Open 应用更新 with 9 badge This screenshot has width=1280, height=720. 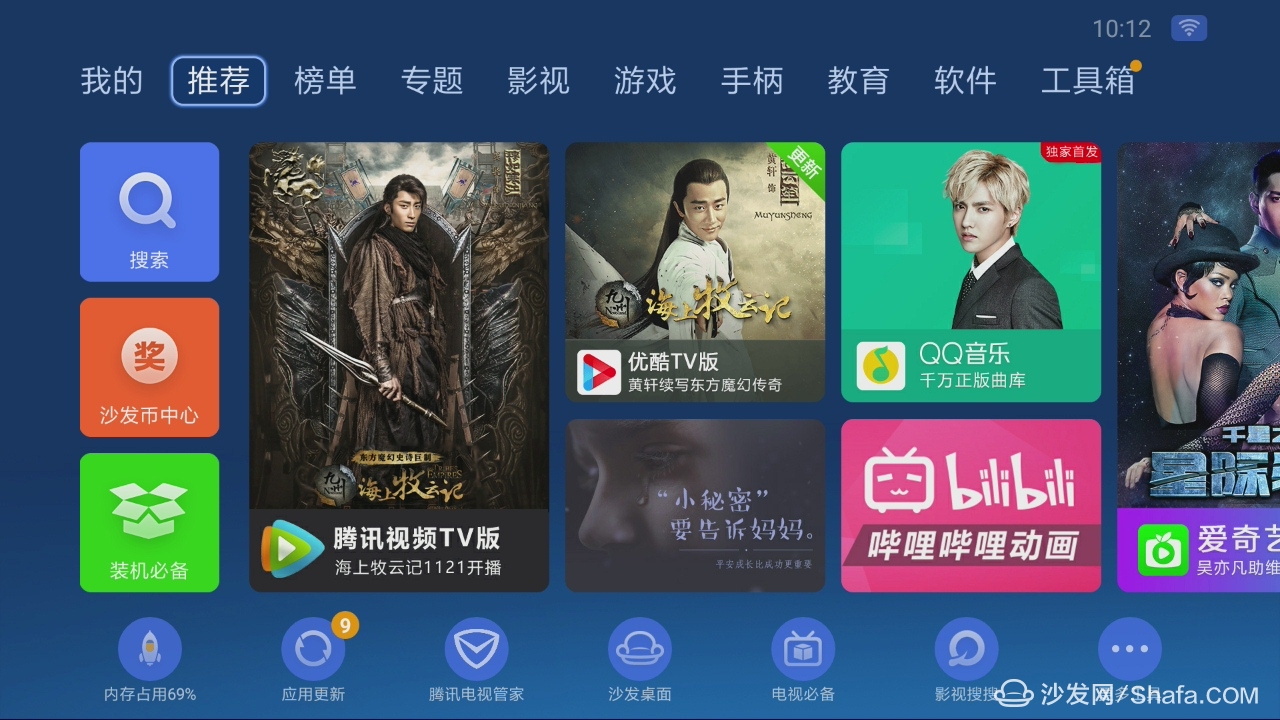coord(313,650)
